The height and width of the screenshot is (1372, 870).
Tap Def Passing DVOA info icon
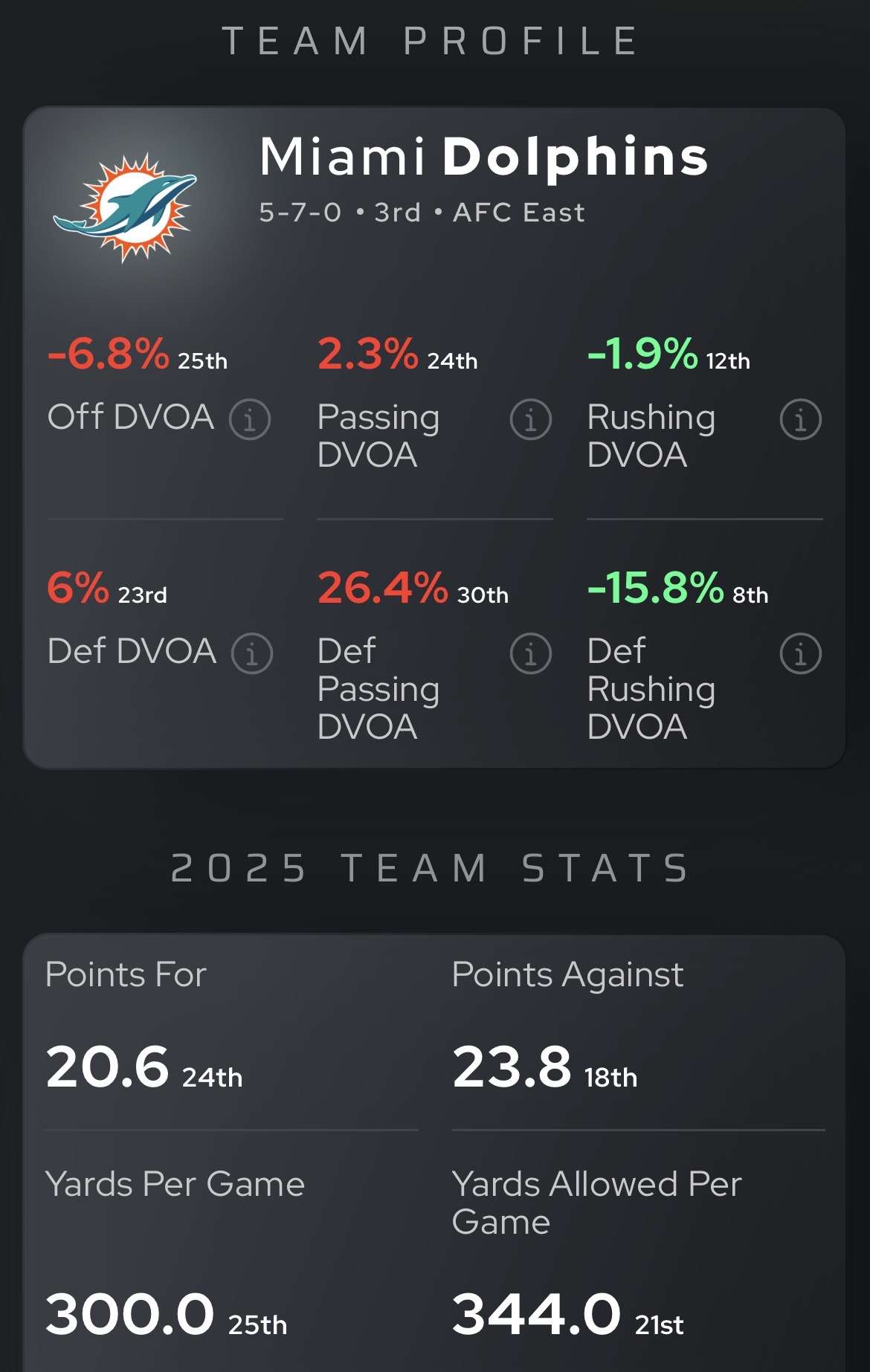pos(530,653)
